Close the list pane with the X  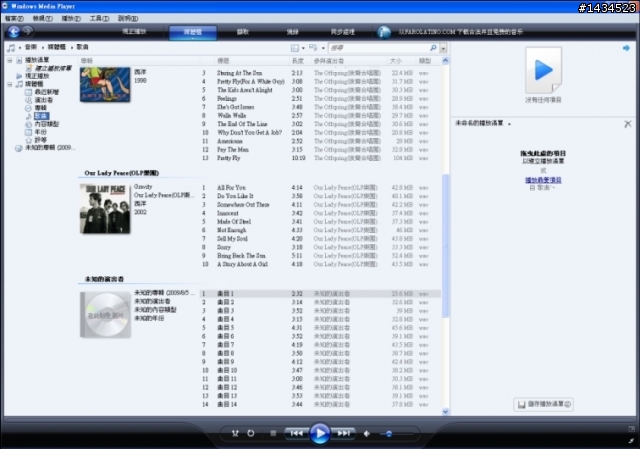tap(628, 124)
